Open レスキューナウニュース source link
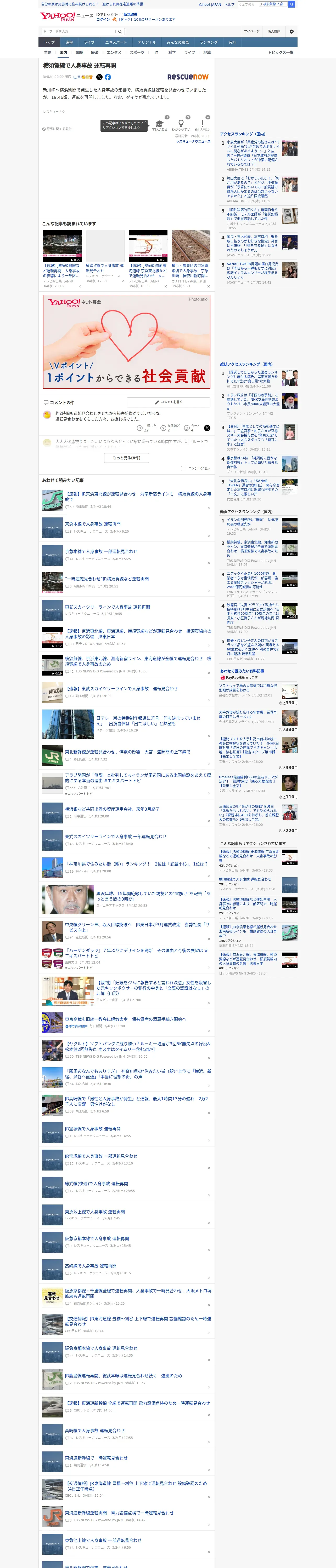The width and height of the screenshot is (336, 1568). click(193, 141)
